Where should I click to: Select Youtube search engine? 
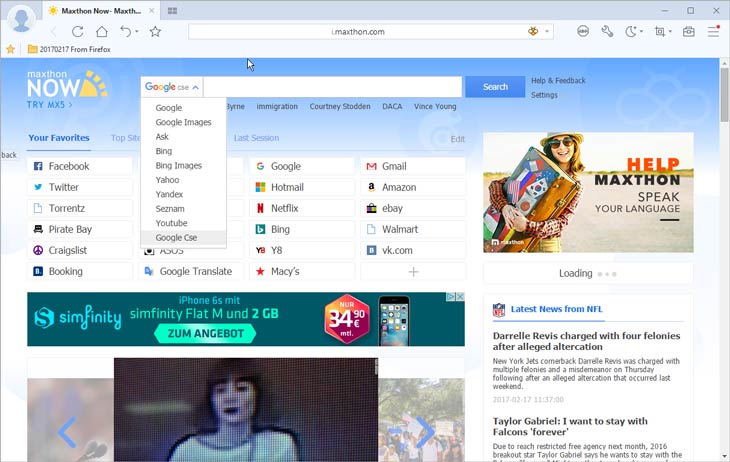[171, 223]
